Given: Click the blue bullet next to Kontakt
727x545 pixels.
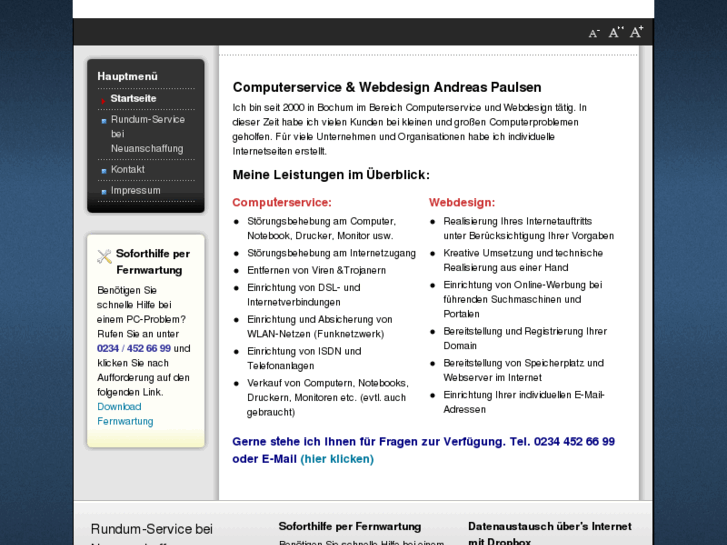Looking at the screenshot, I should pyautogui.click(x=104, y=171).
